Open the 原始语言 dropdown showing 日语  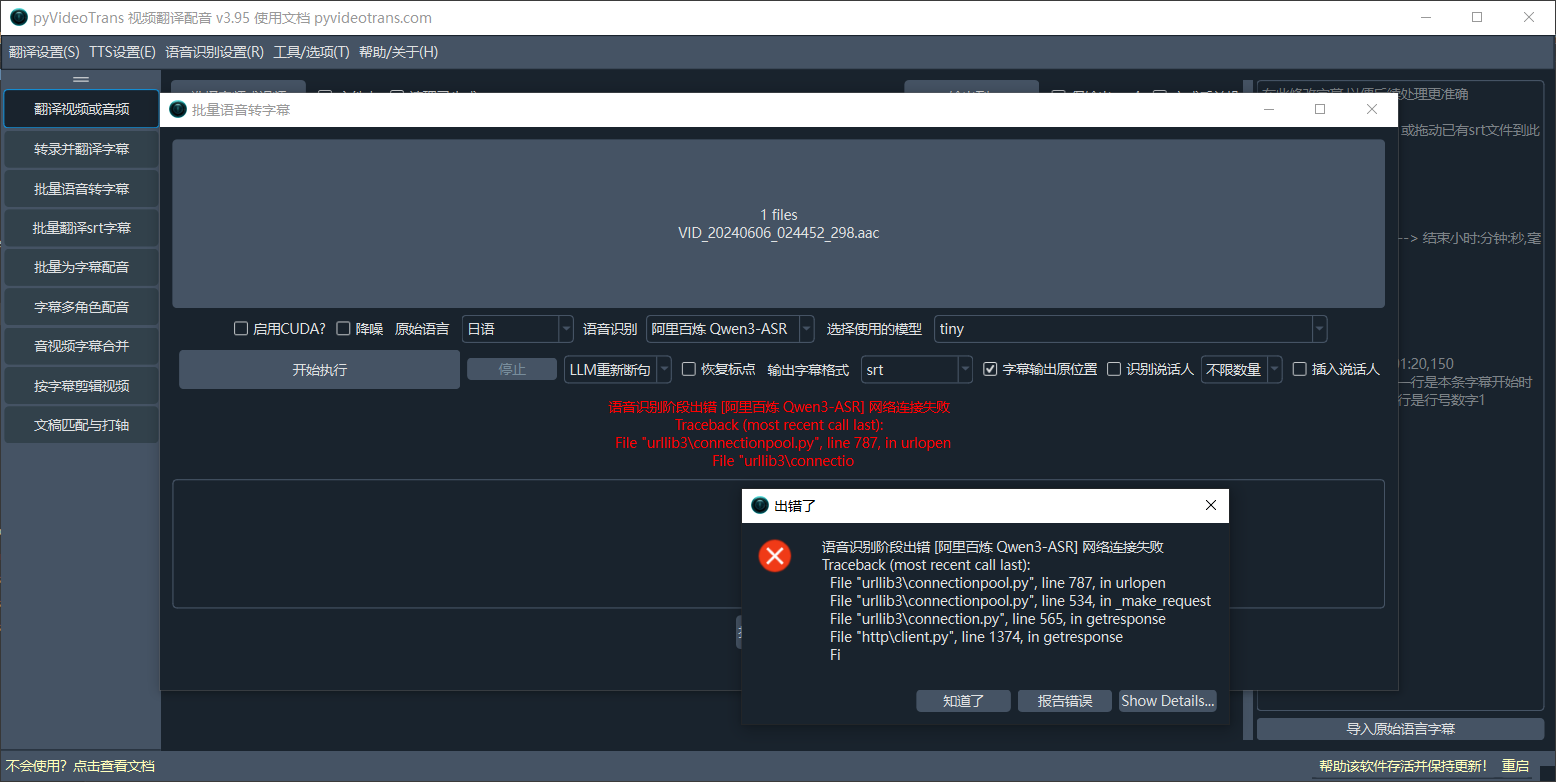[x=517, y=329]
